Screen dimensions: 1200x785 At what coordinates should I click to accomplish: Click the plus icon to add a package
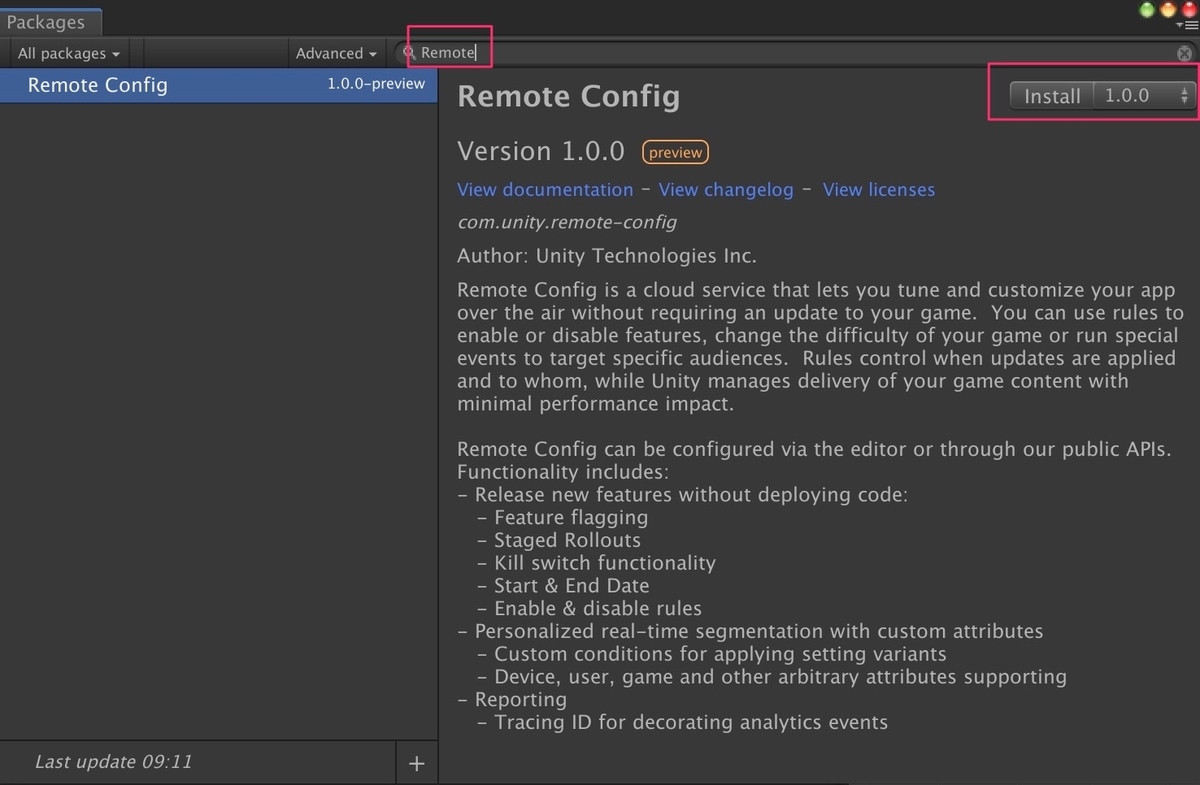point(416,762)
